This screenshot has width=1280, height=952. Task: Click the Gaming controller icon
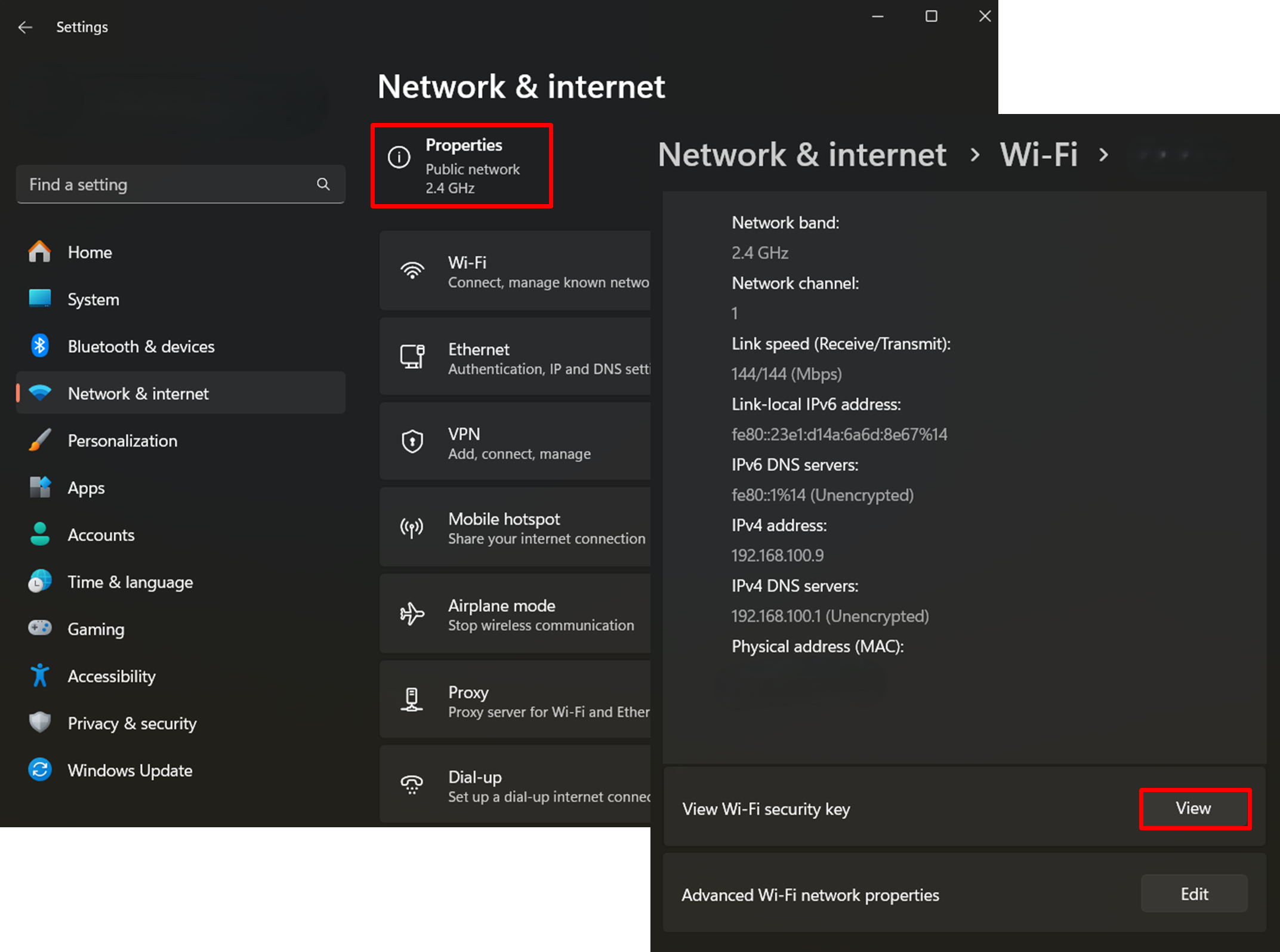(x=40, y=628)
